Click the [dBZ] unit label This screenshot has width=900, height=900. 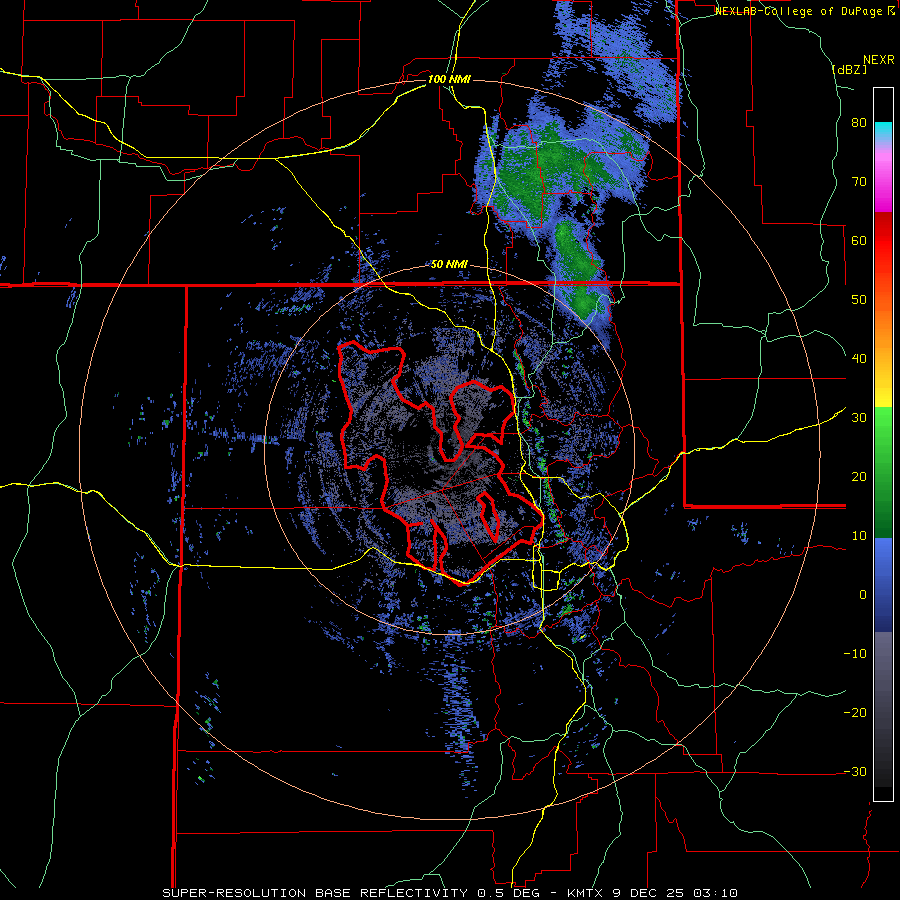pyautogui.click(x=849, y=69)
